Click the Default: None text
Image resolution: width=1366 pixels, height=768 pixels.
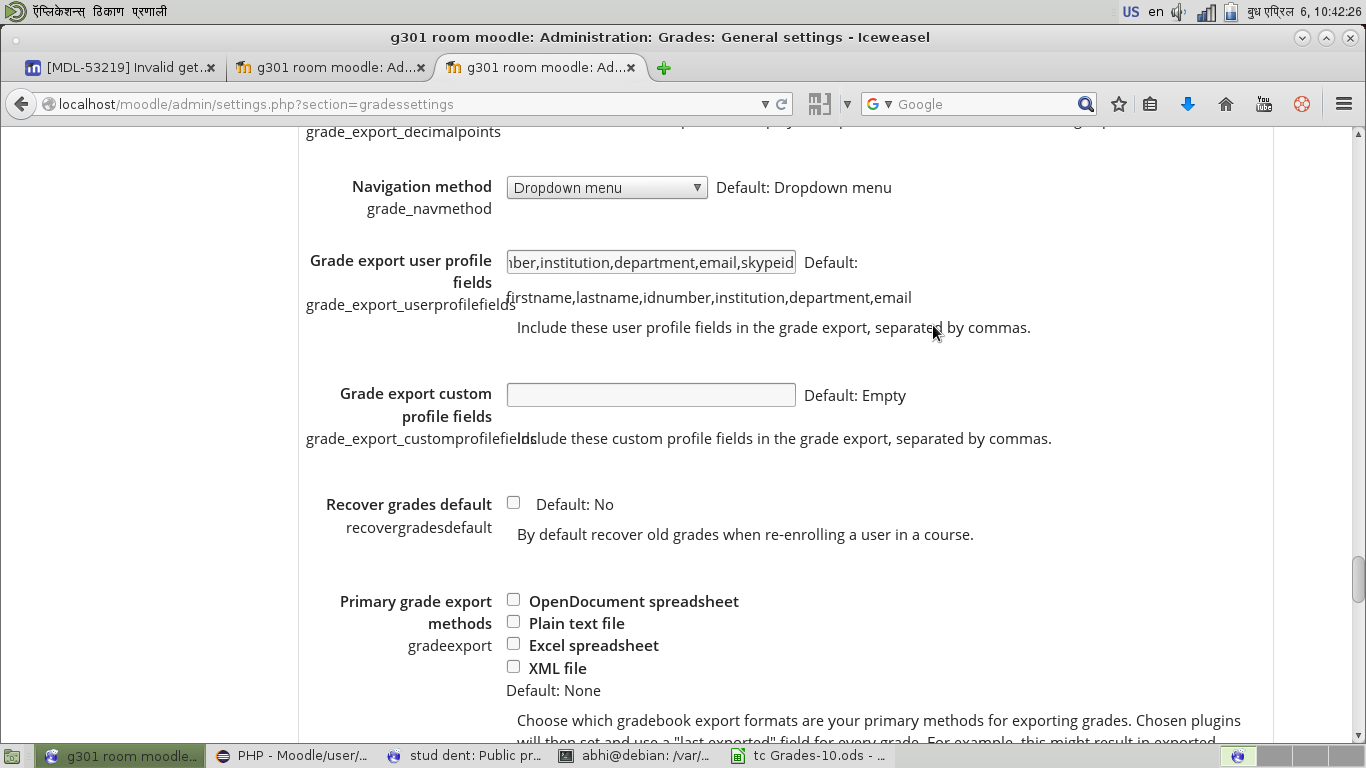[x=553, y=691]
